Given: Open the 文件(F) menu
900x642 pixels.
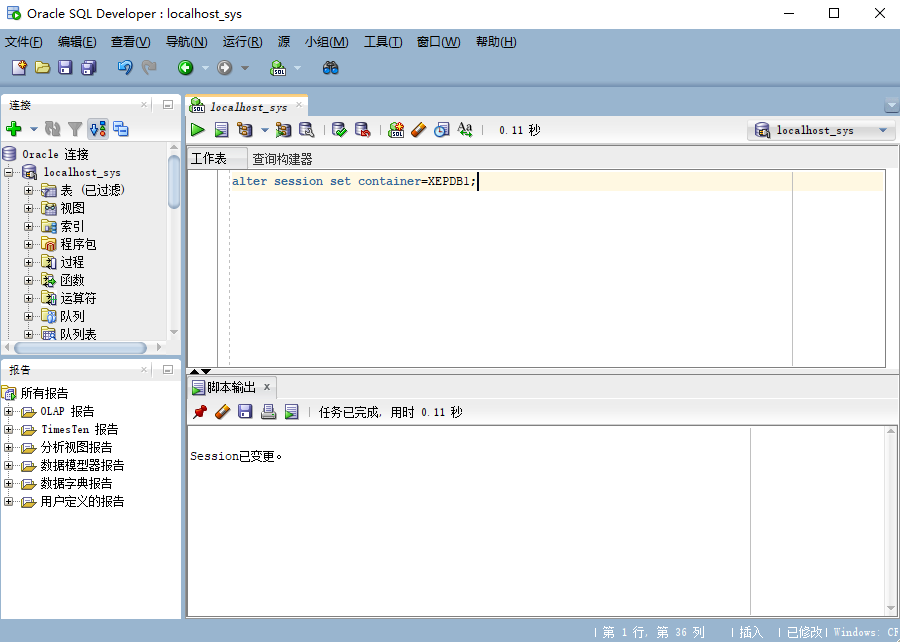Looking at the screenshot, I should tap(24, 42).
